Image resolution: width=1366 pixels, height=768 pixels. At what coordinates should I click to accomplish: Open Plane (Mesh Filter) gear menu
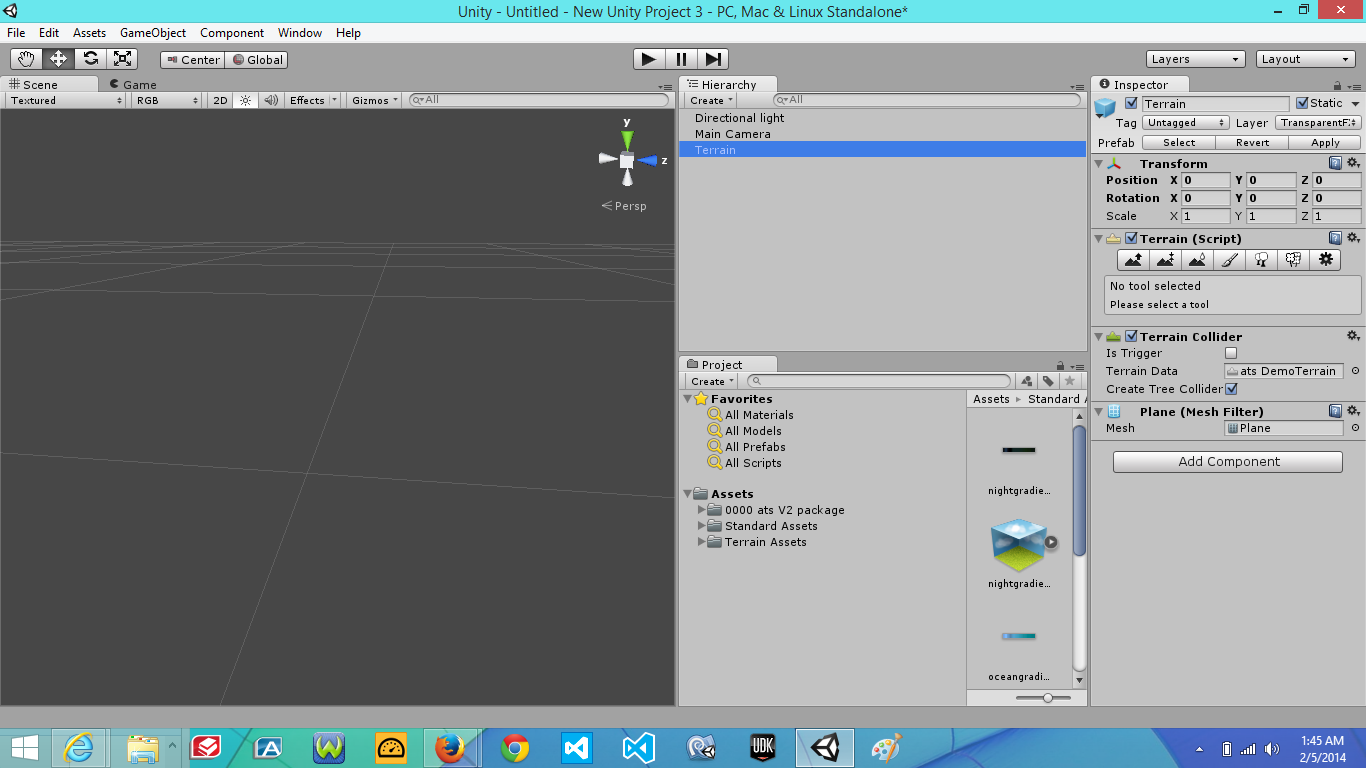click(x=1353, y=411)
